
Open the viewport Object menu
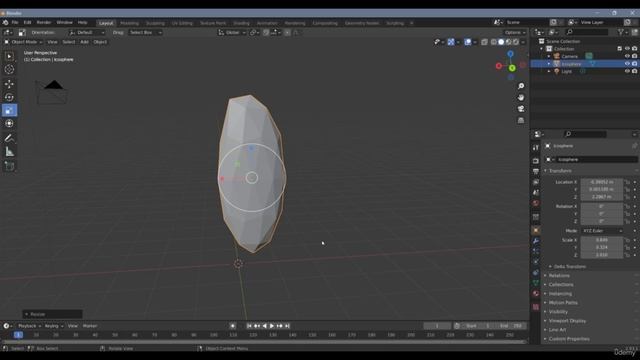(x=100, y=42)
